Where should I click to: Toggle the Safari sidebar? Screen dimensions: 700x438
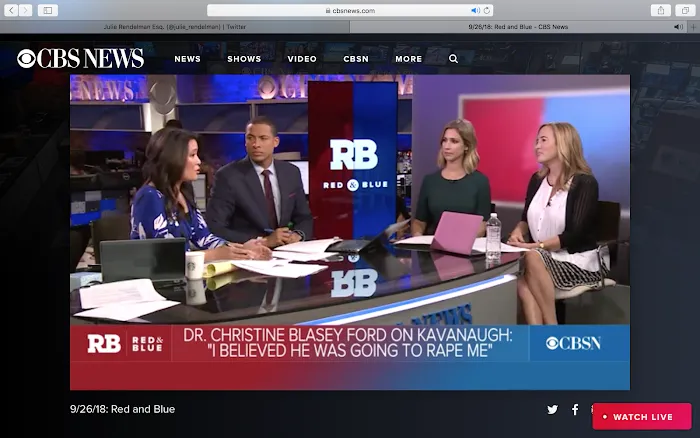tap(48, 10)
